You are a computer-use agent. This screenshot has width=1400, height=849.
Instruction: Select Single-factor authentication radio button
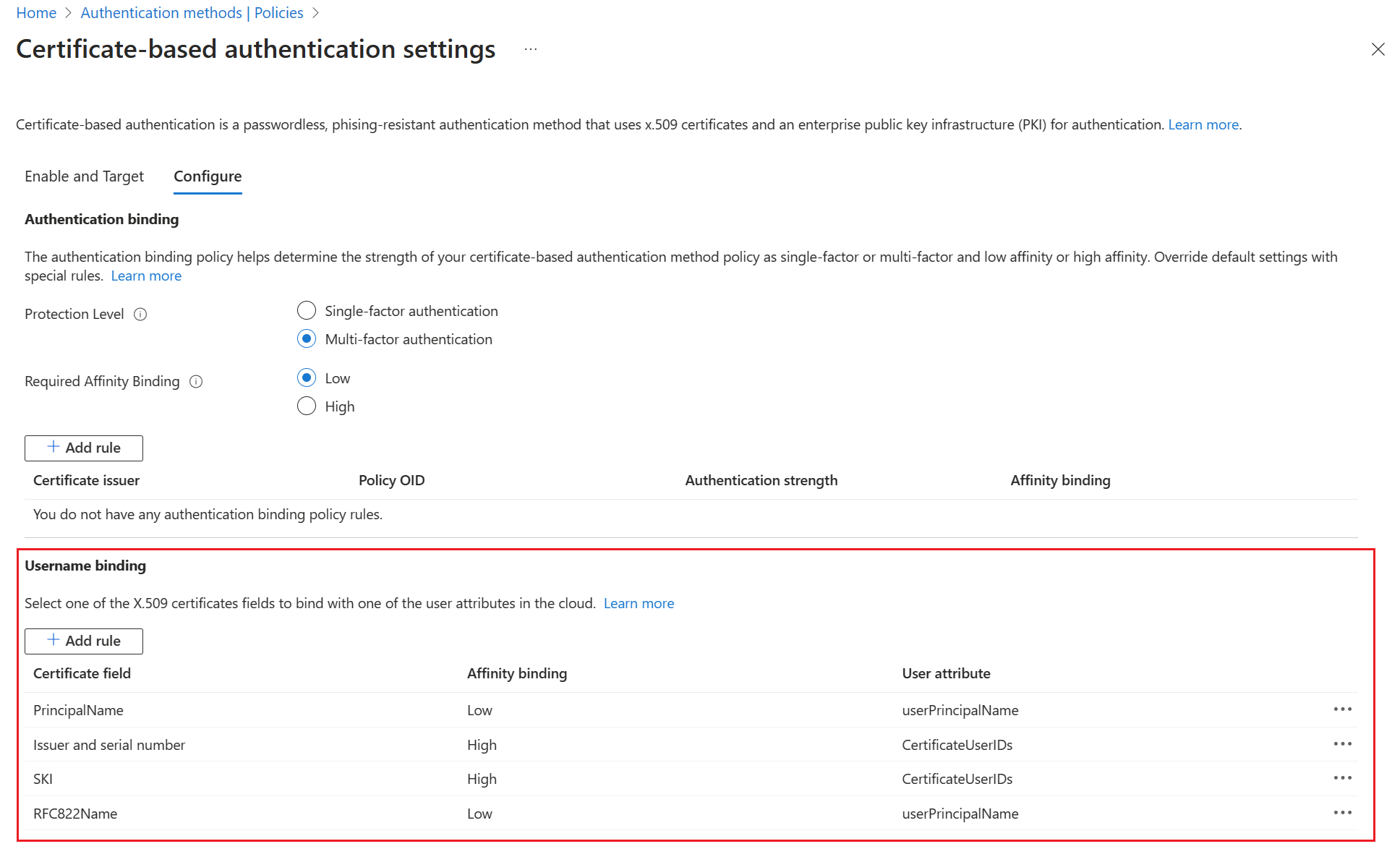(307, 311)
